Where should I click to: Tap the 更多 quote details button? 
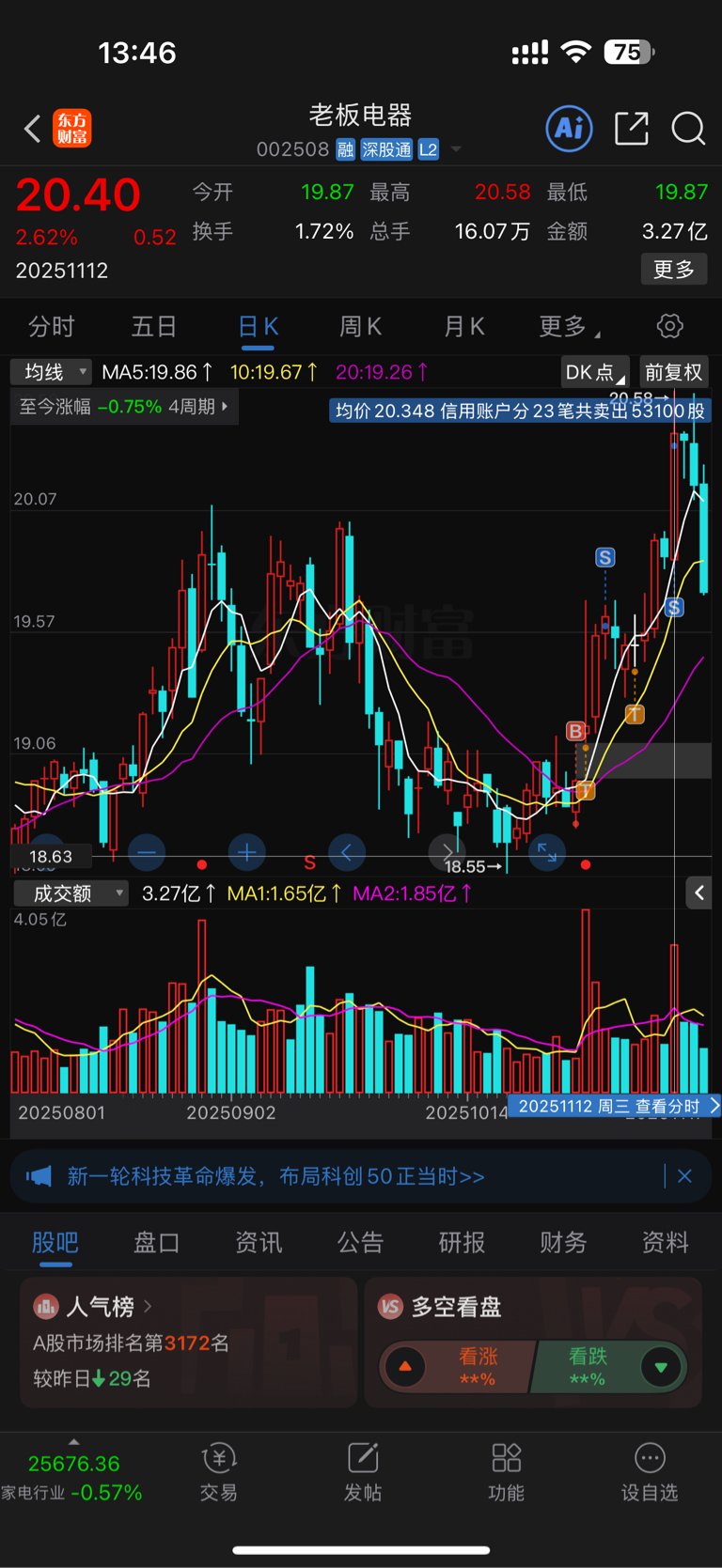674,270
